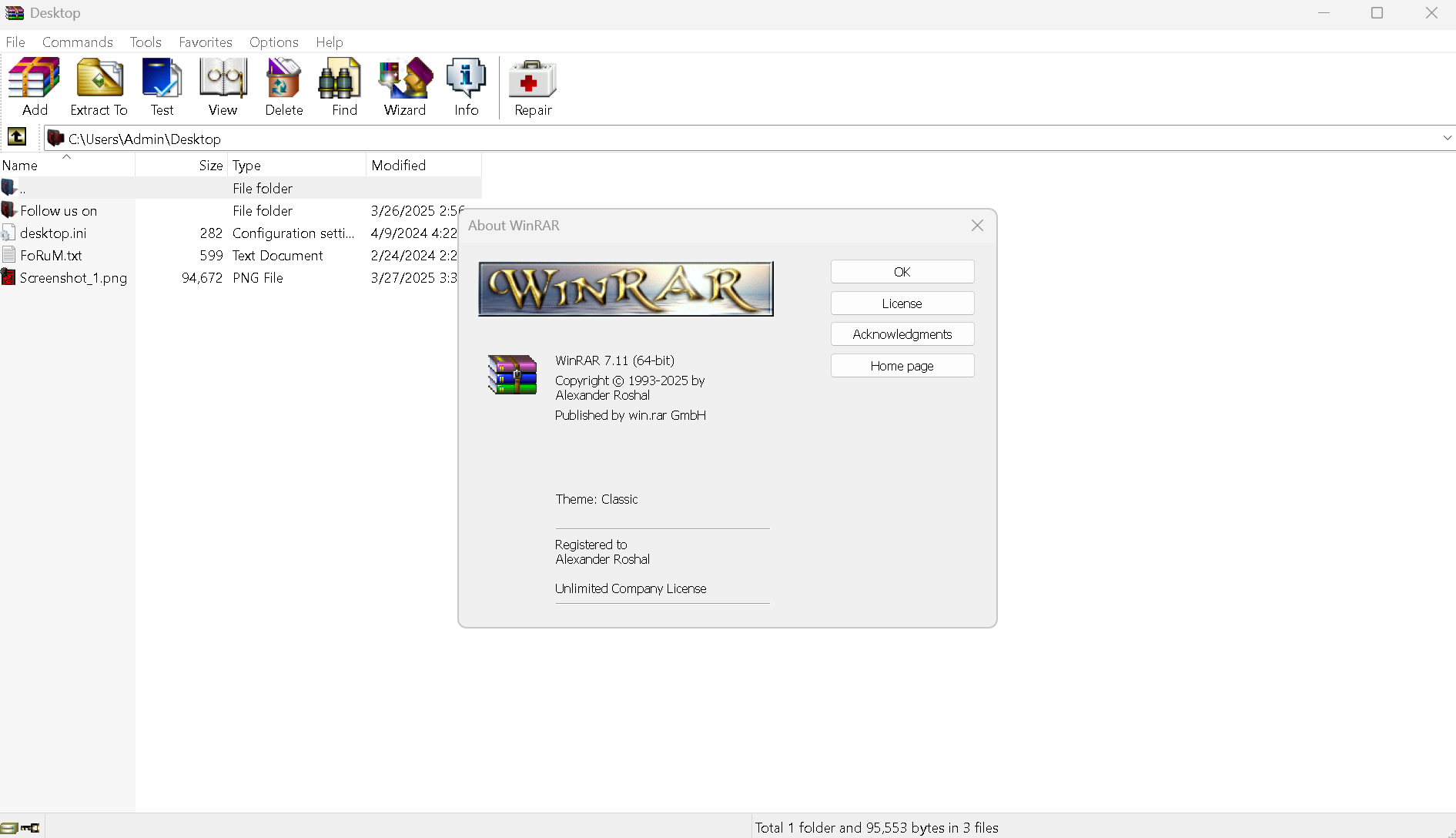Viewport: 1456px width, 838px height.
Task: Click the View file toolbar icon
Action: (223, 79)
